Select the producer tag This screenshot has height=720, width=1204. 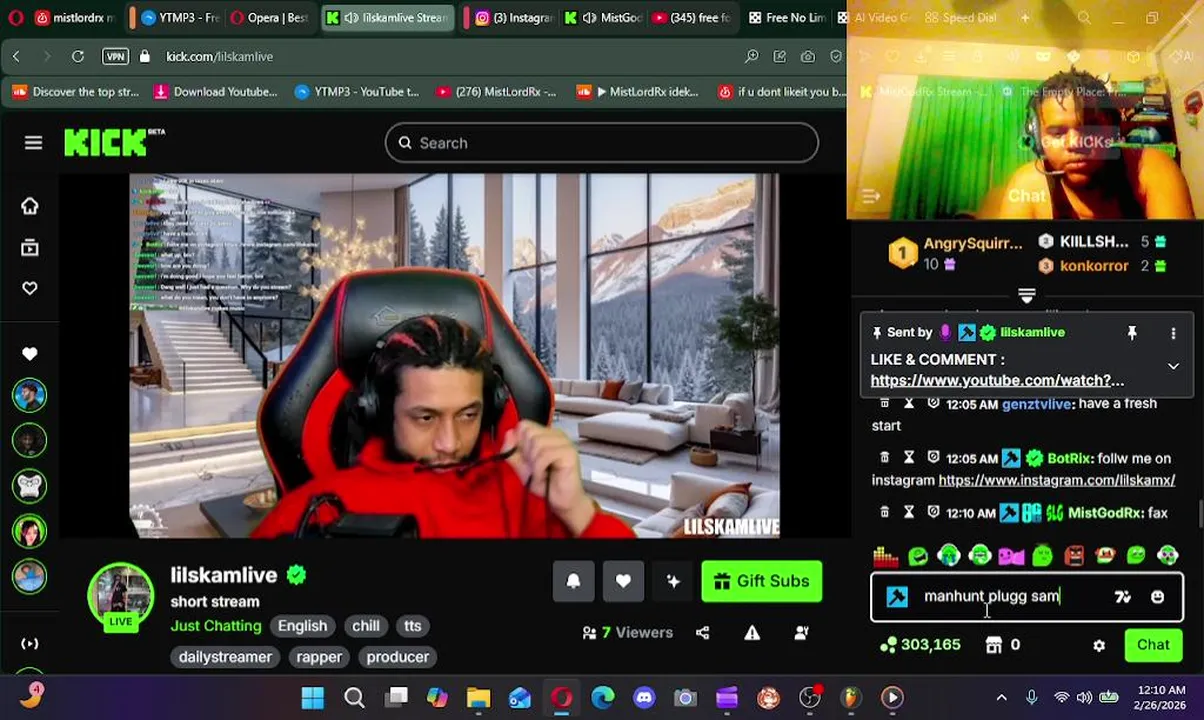pyautogui.click(x=397, y=657)
